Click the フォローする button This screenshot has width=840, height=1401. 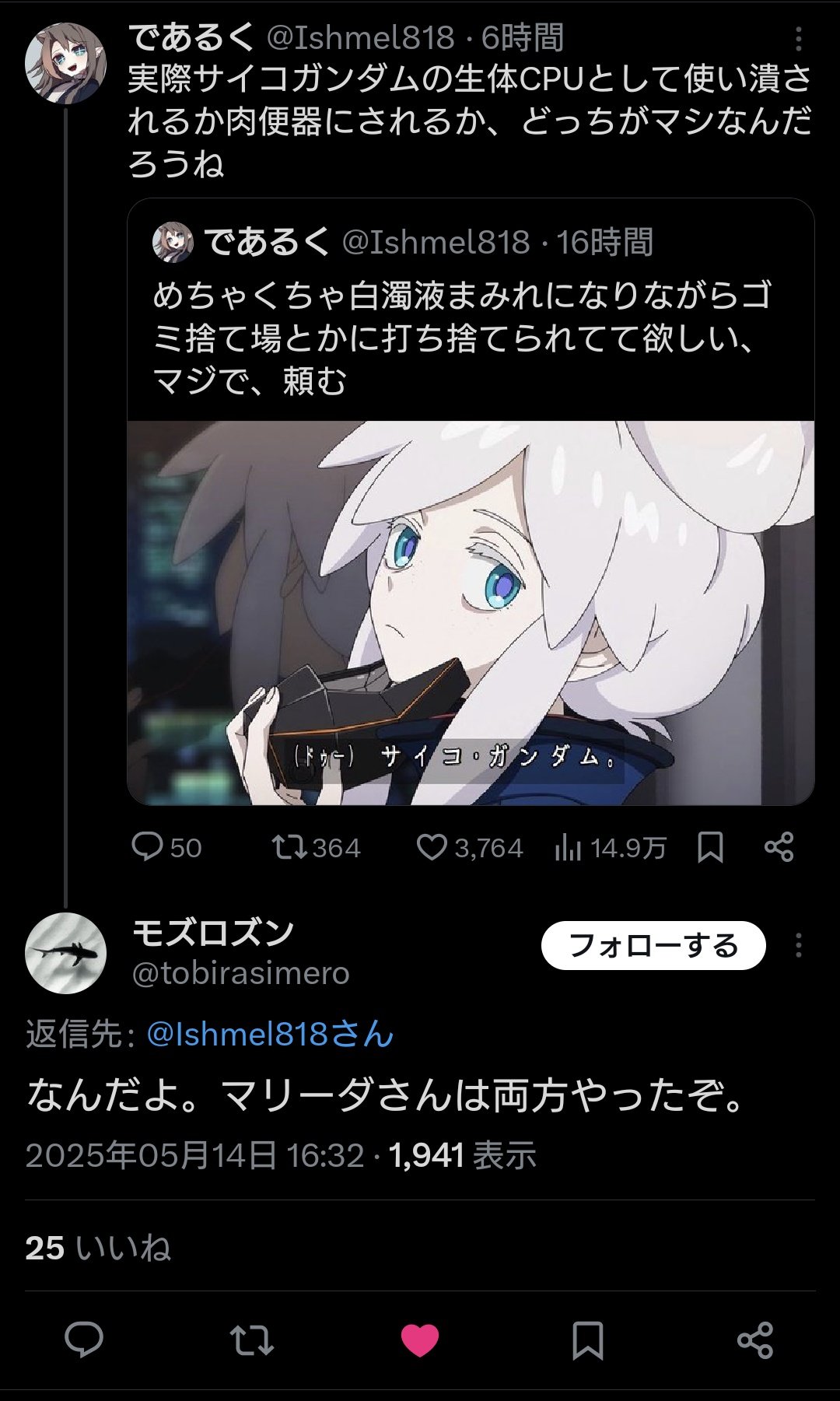(653, 945)
